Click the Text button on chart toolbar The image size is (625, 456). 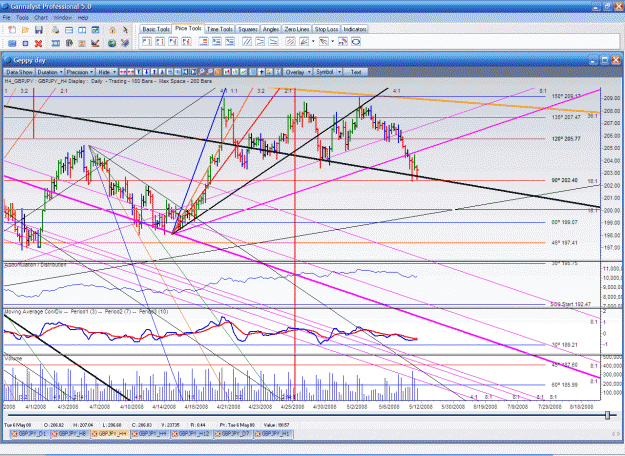point(356,72)
